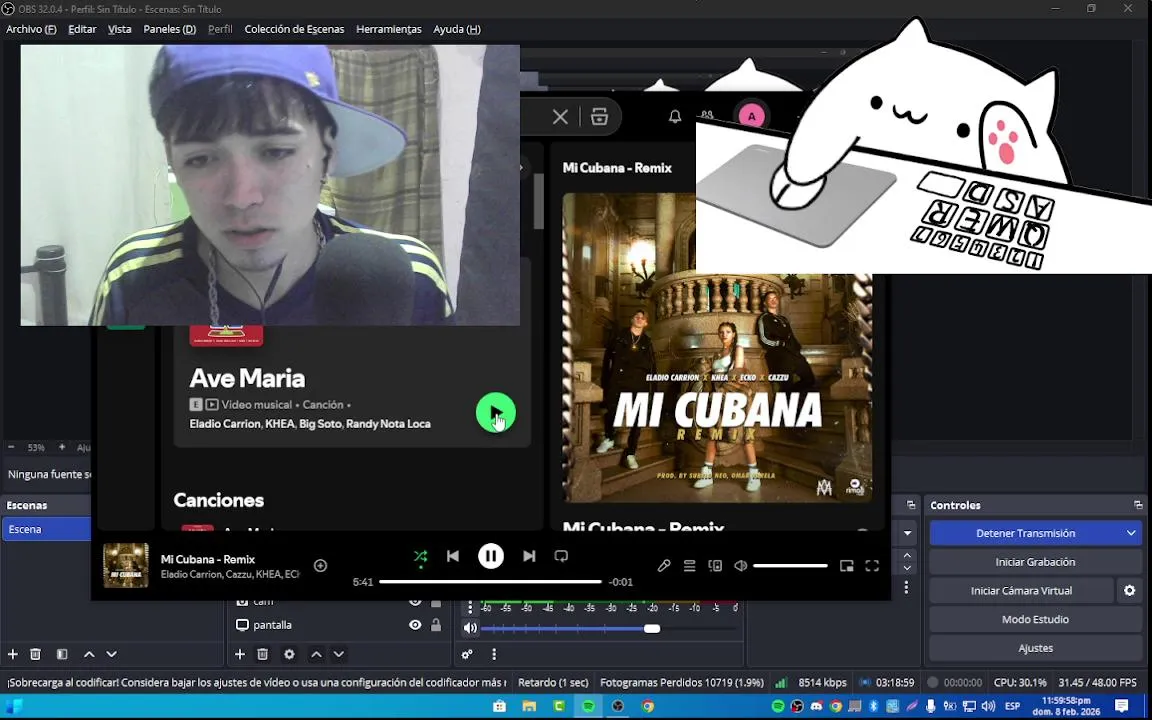
Task: Click Modo Estudio button
Action: point(1035,619)
